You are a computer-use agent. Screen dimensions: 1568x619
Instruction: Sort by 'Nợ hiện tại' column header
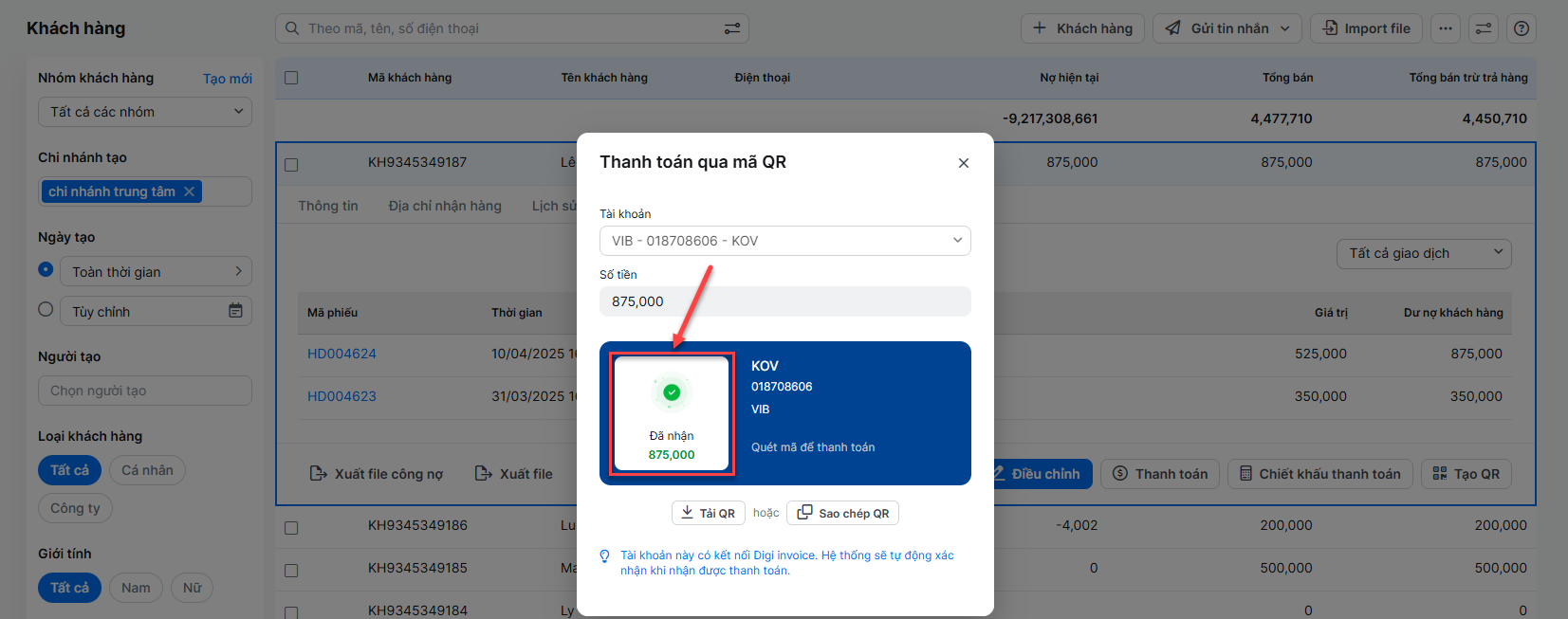pos(1069,78)
